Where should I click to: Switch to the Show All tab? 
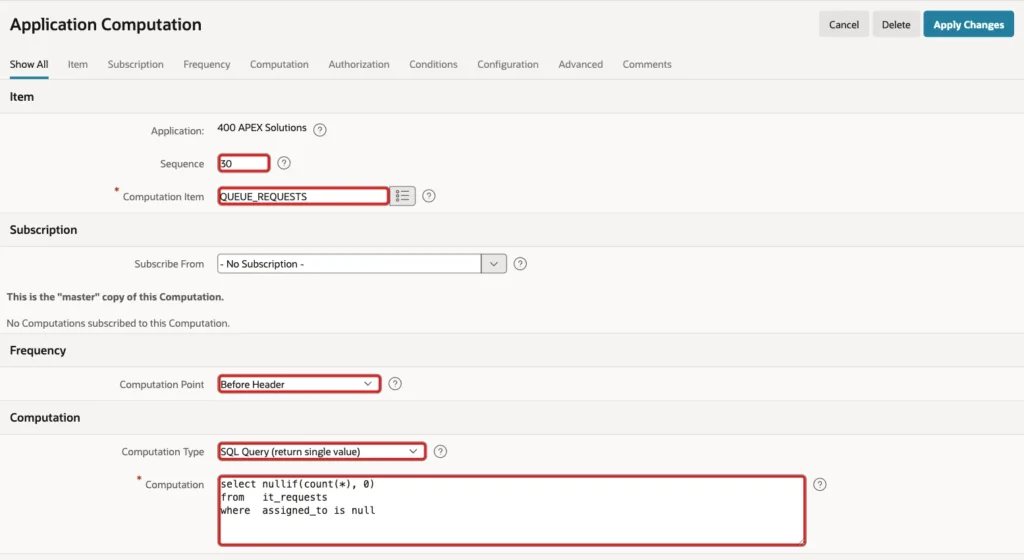coord(29,65)
